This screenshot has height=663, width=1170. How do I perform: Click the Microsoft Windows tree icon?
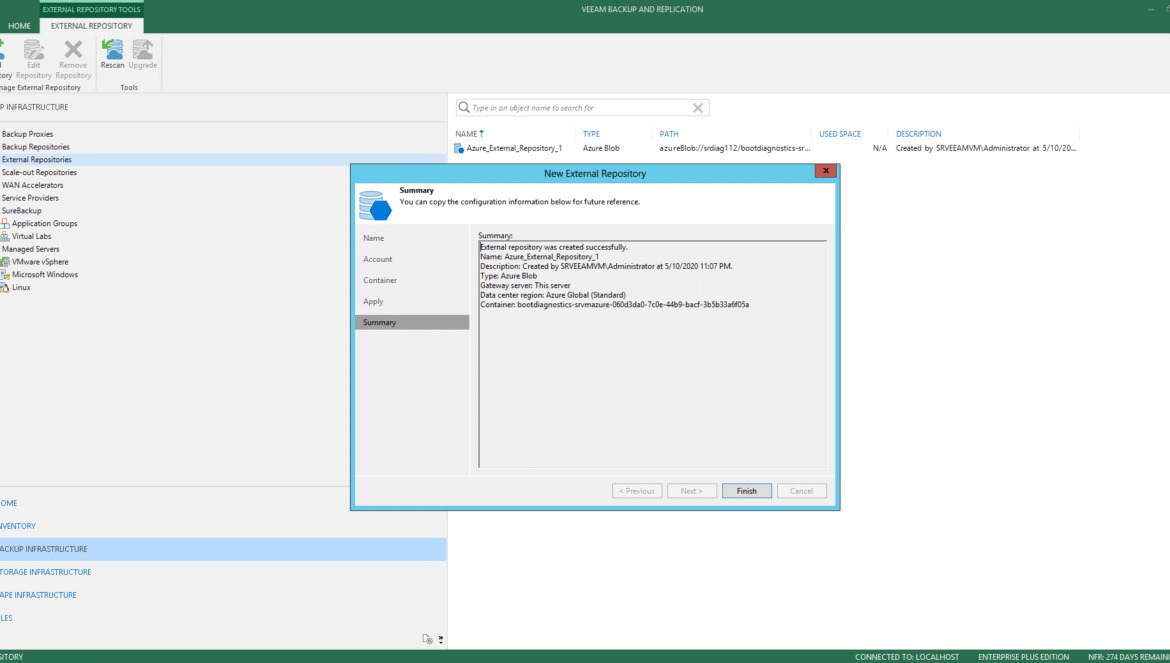click(x=4, y=274)
